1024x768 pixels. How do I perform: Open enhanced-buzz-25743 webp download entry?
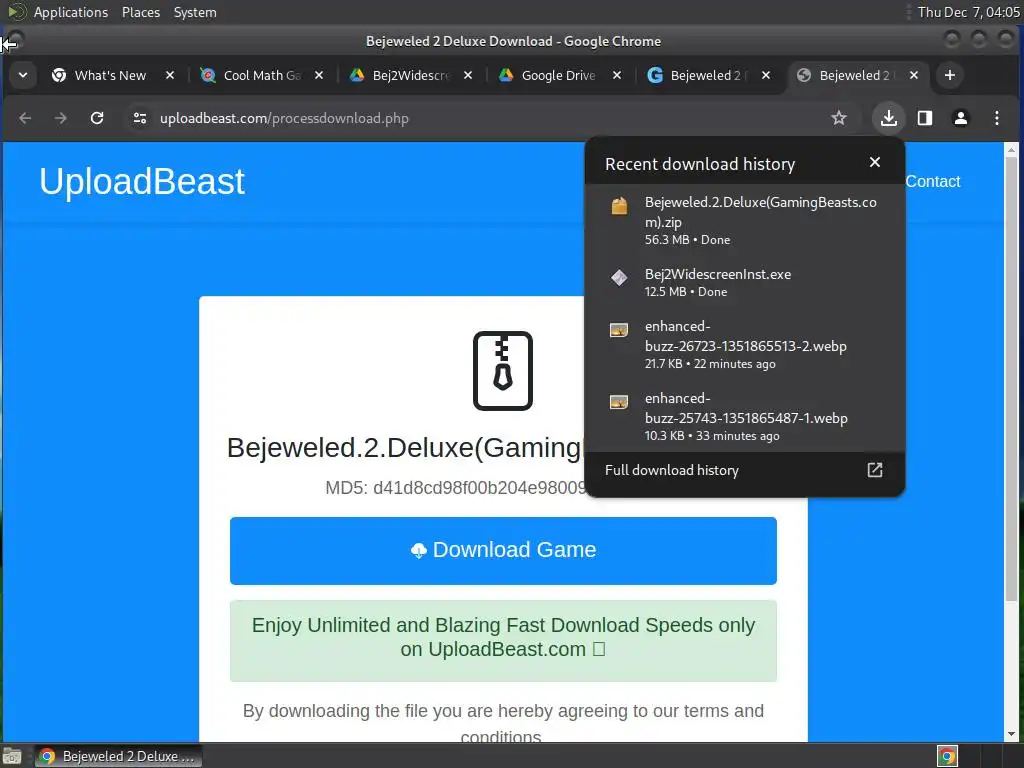pos(744,416)
